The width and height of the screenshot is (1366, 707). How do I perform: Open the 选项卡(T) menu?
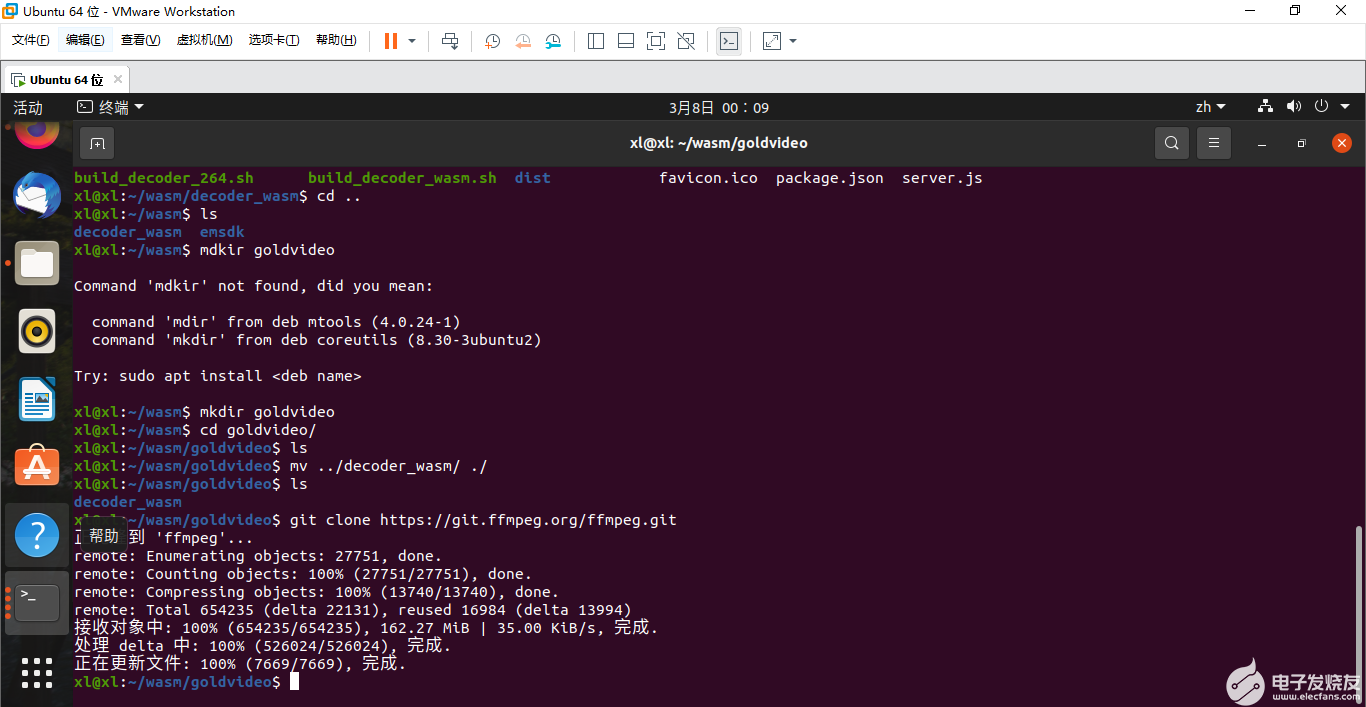pyautogui.click(x=274, y=40)
